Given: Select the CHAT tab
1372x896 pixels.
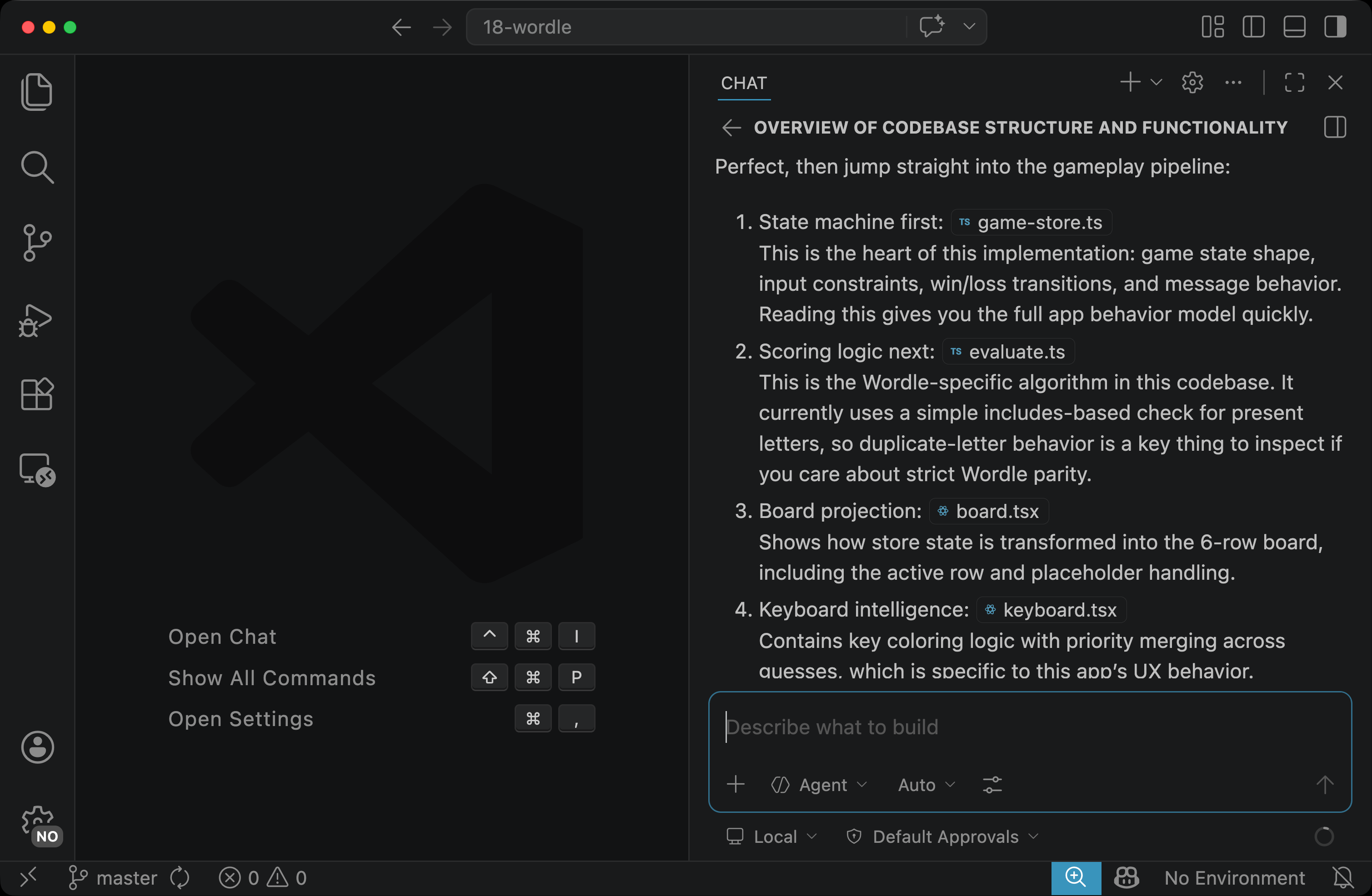Looking at the screenshot, I should (744, 83).
